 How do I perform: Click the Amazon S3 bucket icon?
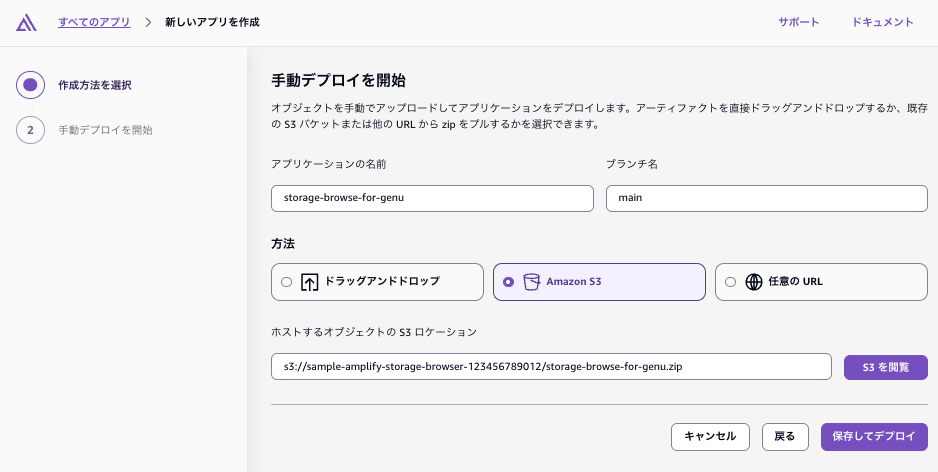pos(531,282)
